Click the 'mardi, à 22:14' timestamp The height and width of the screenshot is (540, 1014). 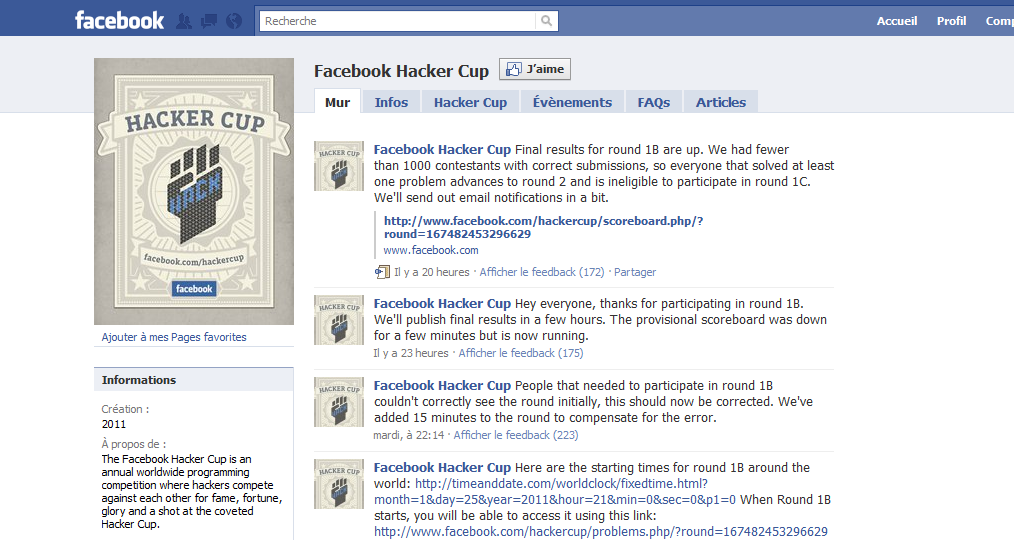click(x=409, y=435)
